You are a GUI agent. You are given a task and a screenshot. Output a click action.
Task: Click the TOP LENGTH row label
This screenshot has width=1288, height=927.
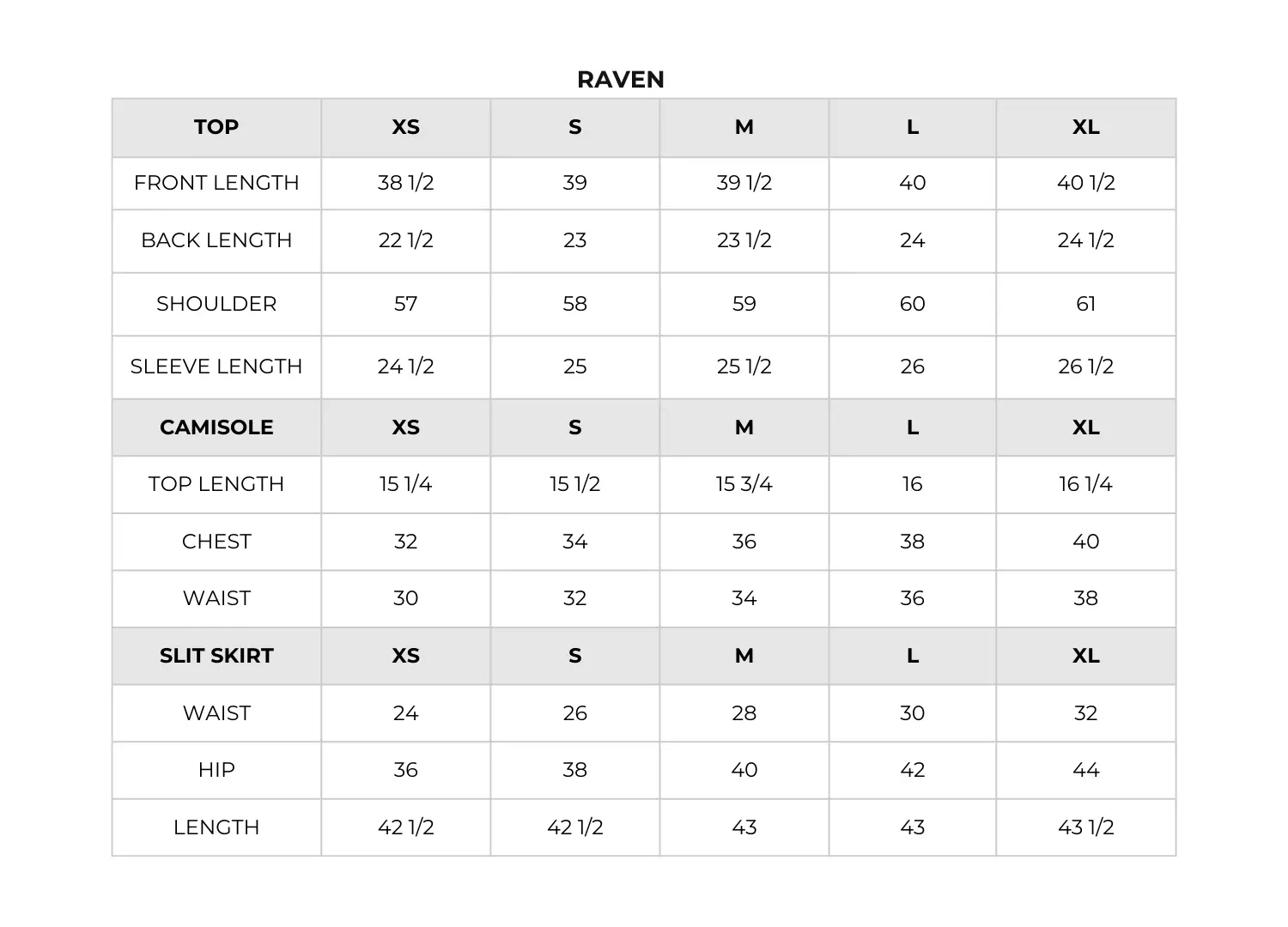click(216, 484)
